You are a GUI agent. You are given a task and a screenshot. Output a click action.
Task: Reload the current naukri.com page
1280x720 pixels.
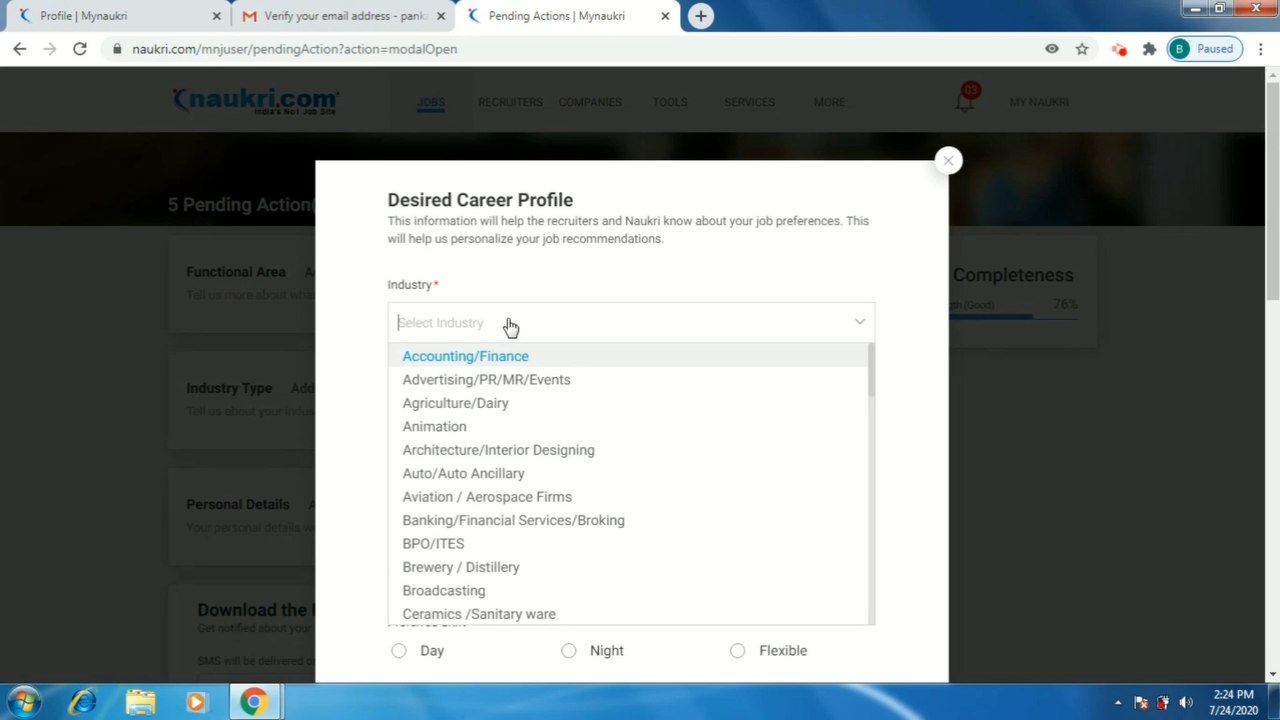[x=80, y=49]
